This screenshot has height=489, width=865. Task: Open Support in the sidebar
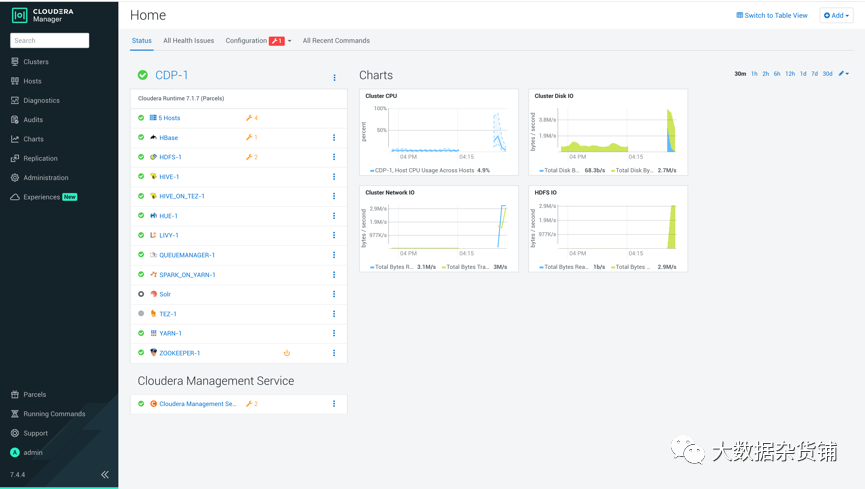[x=35, y=433]
